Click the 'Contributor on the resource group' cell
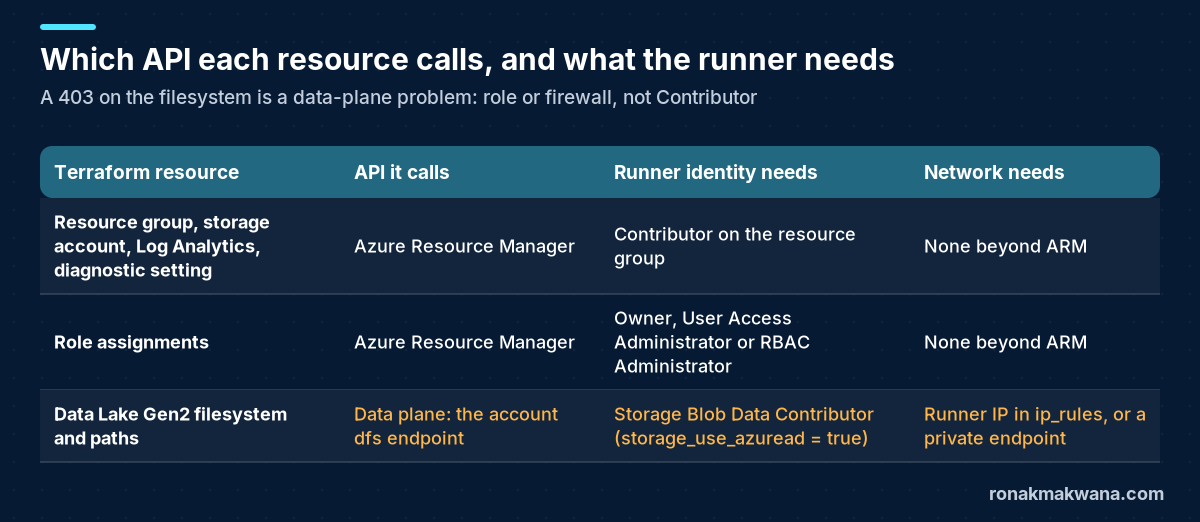 (x=735, y=246)
